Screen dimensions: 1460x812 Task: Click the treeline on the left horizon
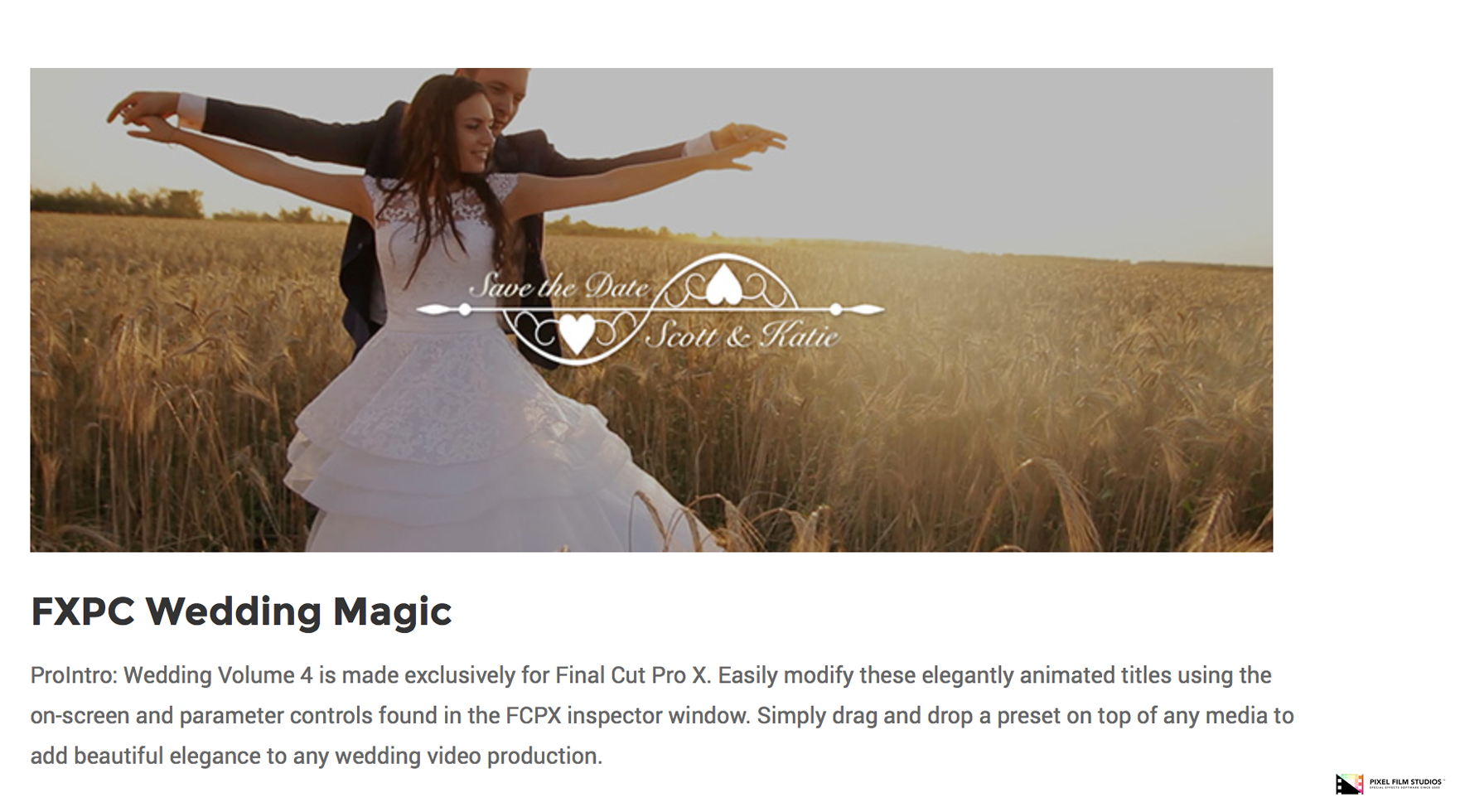click(x=116, y=202)
